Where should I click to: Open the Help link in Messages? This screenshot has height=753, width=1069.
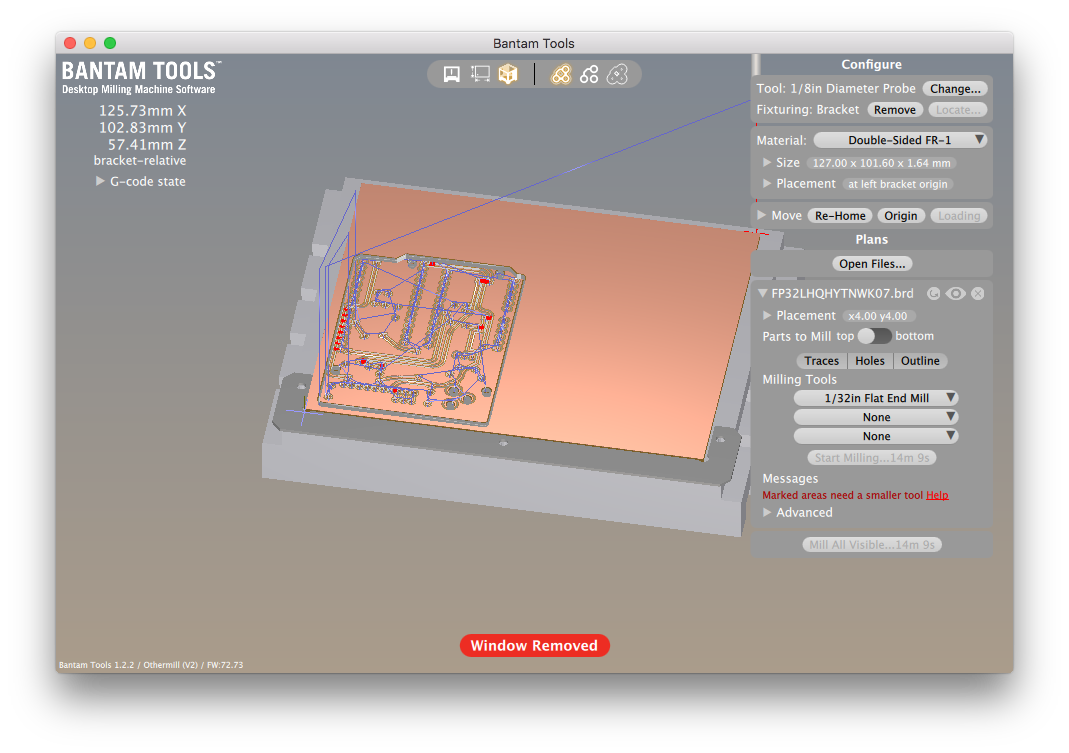coord(937,495)
